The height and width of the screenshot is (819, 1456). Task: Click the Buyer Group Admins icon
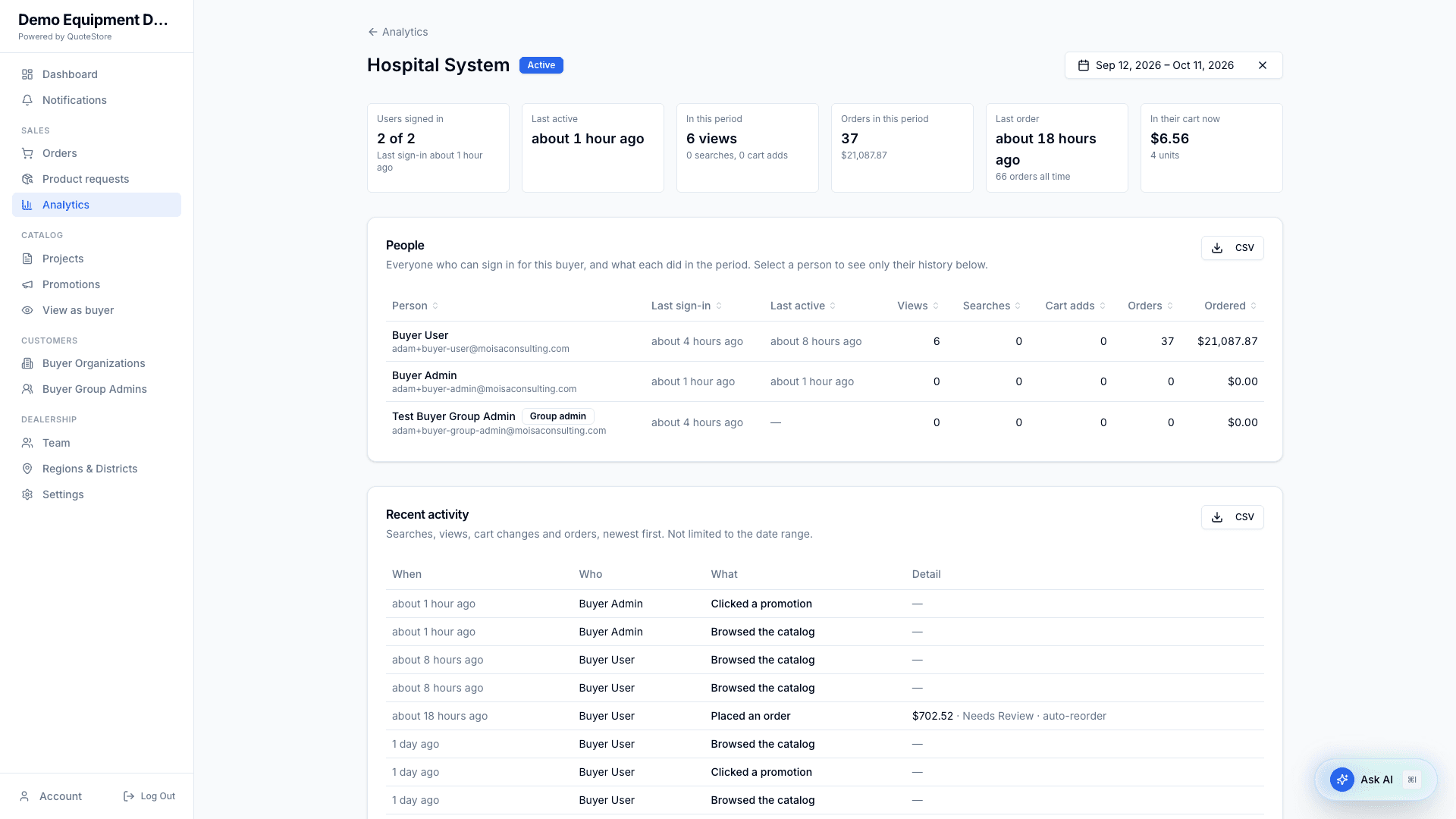[x=27, y=389]
